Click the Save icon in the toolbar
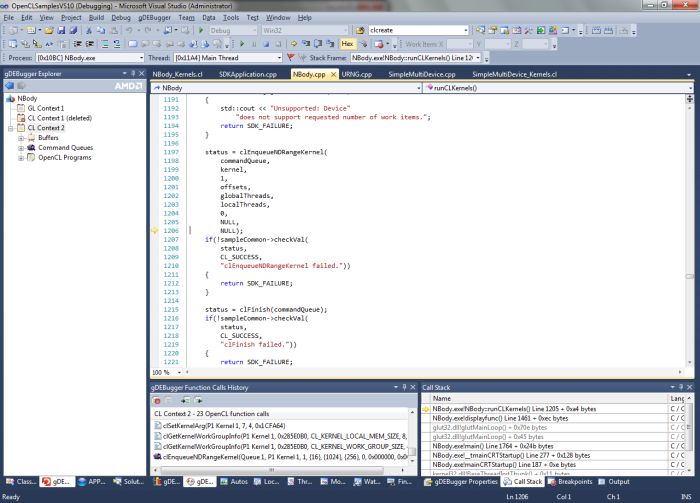The image size is (700, 503). click(x=61, y=30)
